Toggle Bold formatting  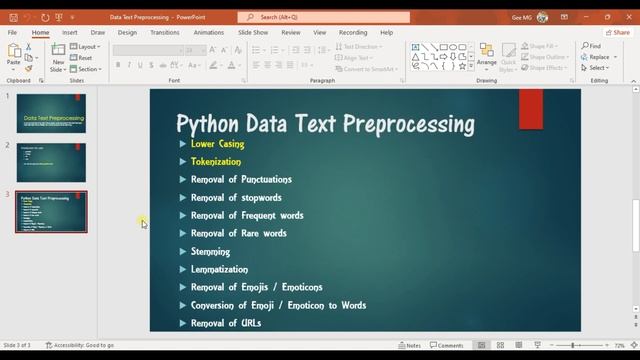click(x=118, y=65)
